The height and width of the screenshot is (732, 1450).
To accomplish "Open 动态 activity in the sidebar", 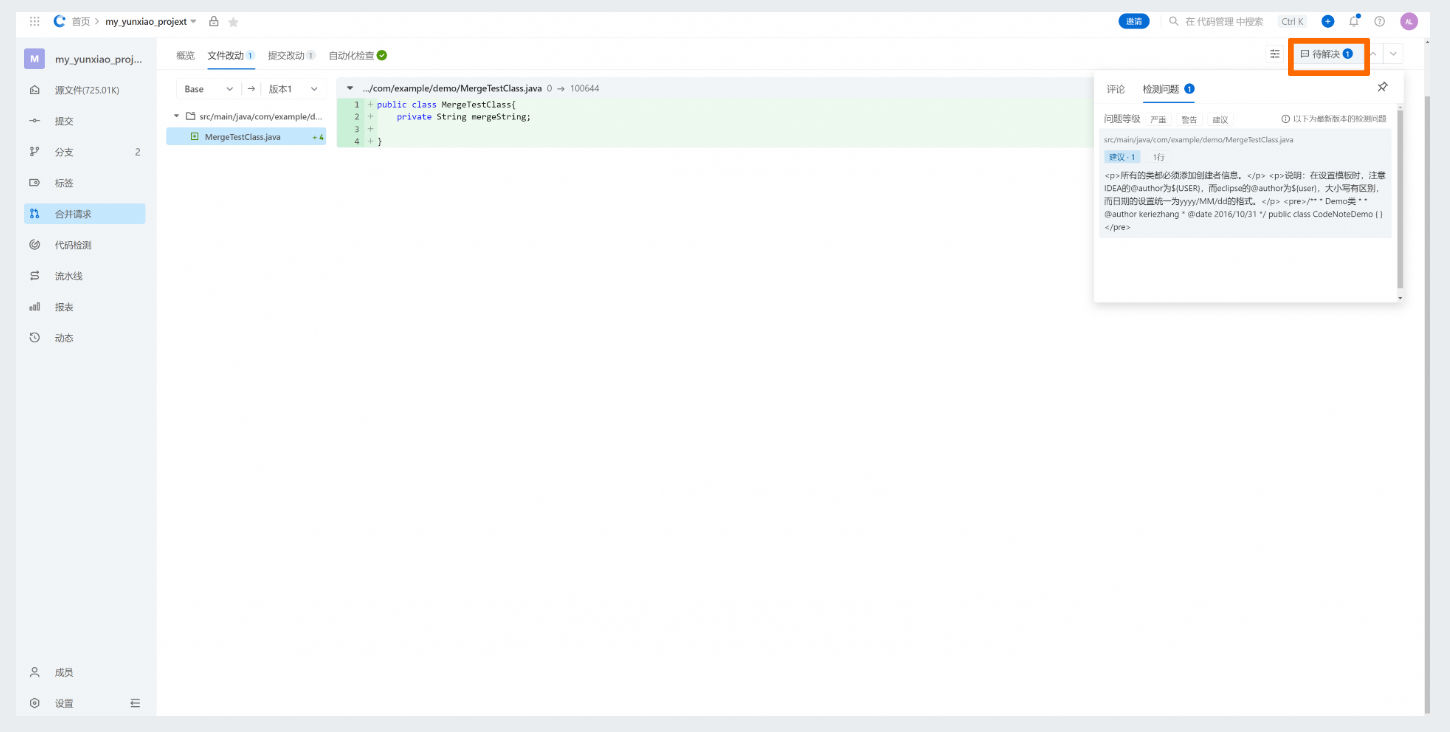I will (x=85, y=338).
